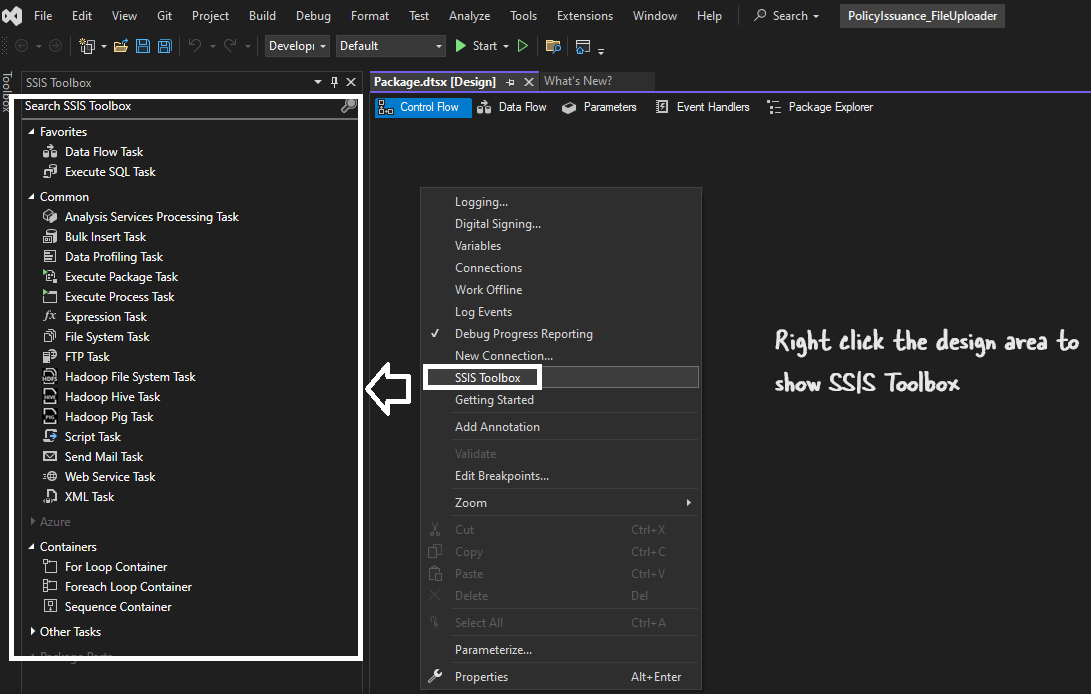Select the Analysis Services Processing Task icon
1091x694 pixels.
[50, 216]
